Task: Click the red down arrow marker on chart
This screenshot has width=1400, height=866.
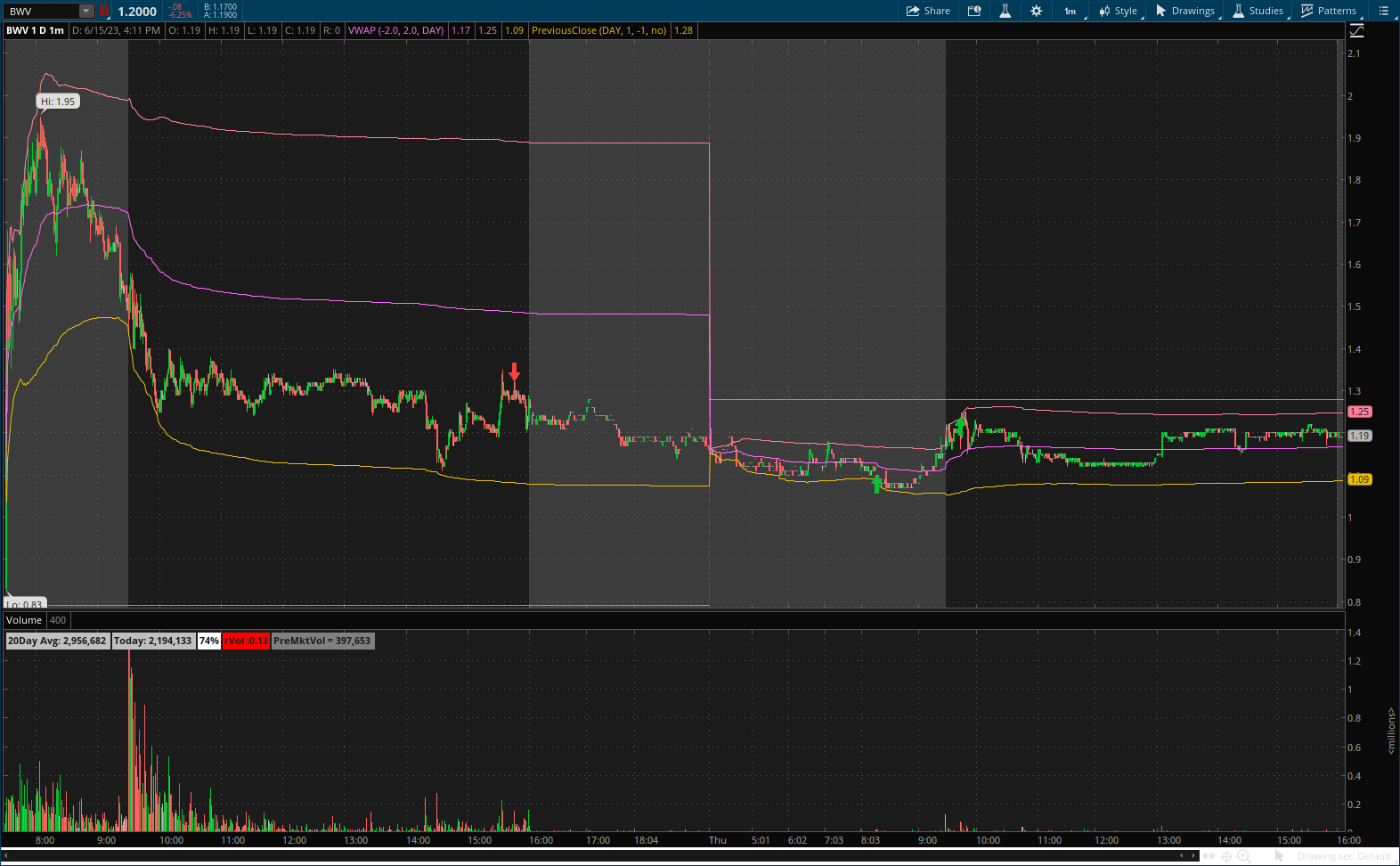Action: (514, 372)
